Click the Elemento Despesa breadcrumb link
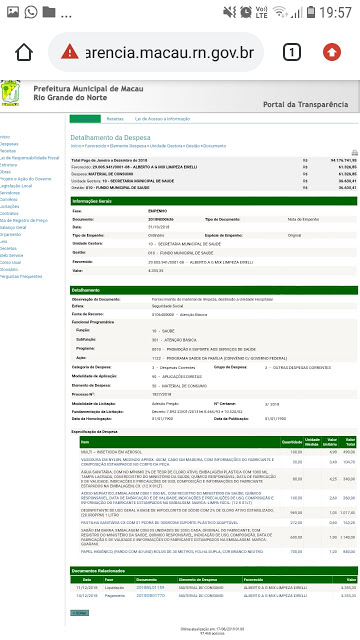Viewport: 360px width, 640px height. coord(128,146)
